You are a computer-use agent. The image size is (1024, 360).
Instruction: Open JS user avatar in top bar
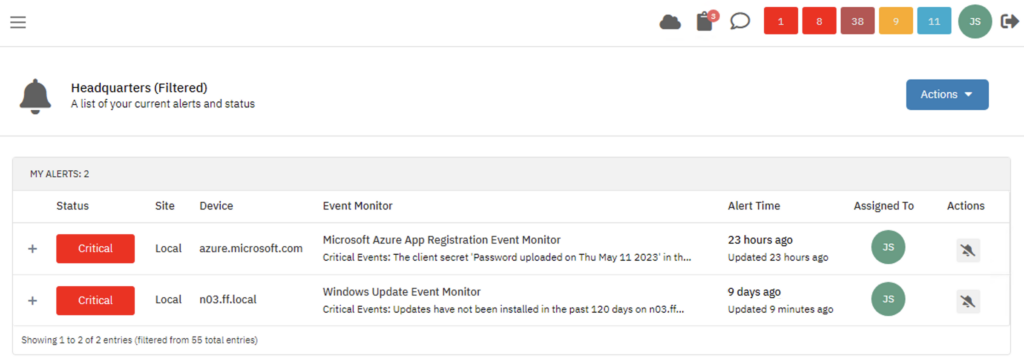tap(975, 22)
